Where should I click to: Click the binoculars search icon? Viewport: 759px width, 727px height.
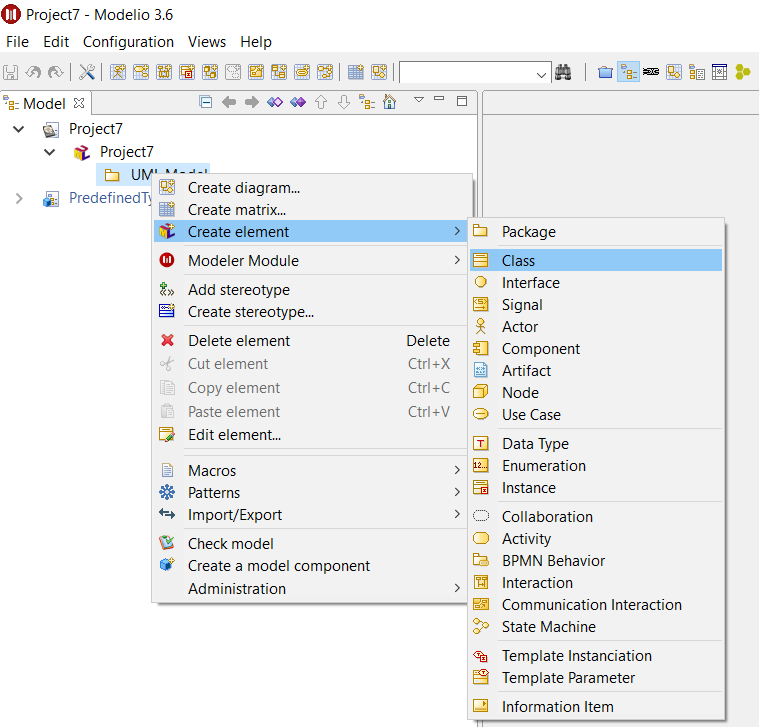563,73
